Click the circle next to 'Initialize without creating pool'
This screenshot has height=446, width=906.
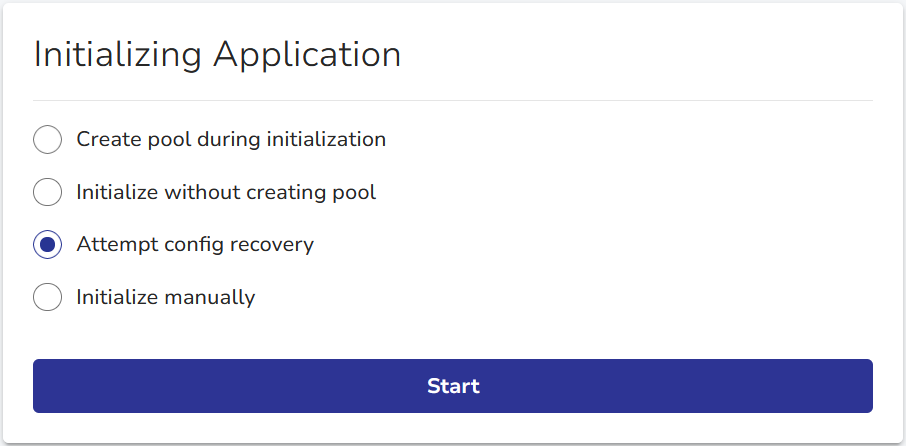click(x=48, y=192)
